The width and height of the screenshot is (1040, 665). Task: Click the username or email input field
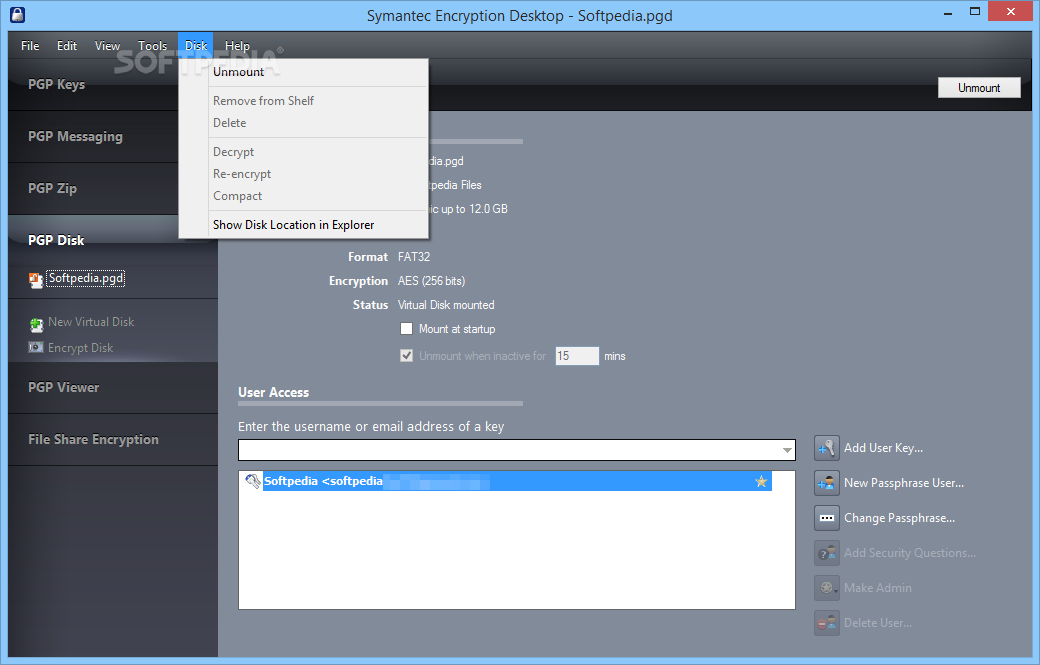tap(516, 450)
